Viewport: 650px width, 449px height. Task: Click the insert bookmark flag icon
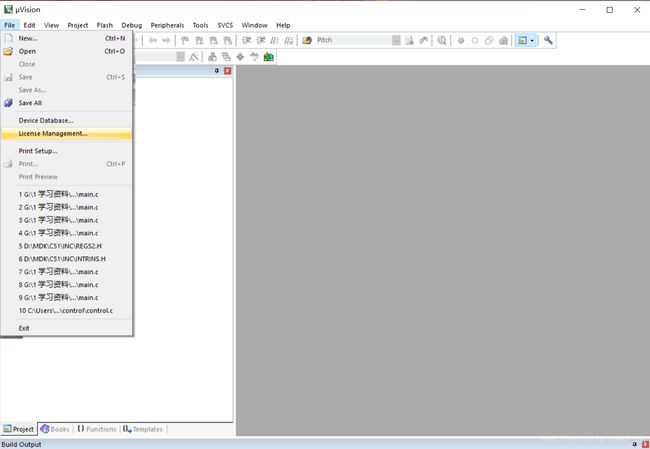click(x=185, y=40)
